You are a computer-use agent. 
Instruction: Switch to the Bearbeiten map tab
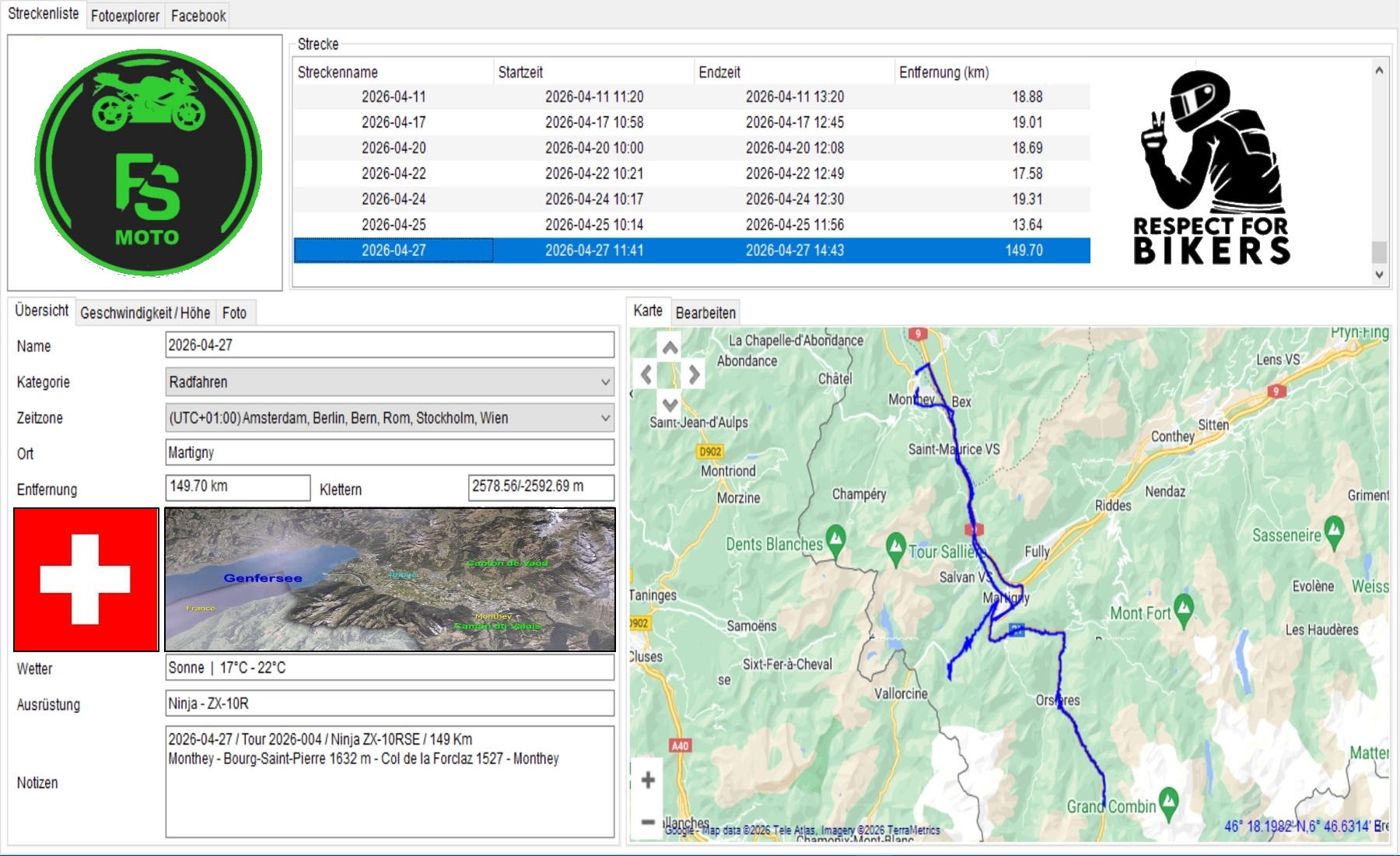tap(705, 313)
